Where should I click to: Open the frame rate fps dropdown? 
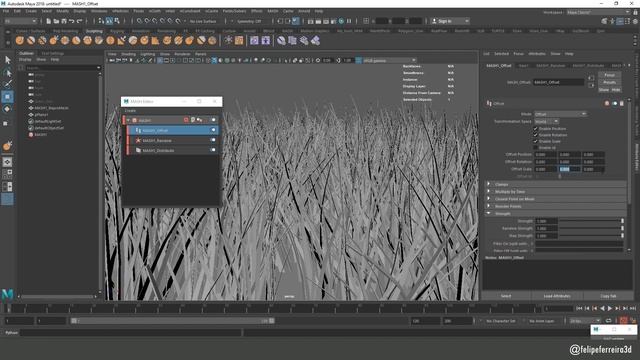pos(585,321)
